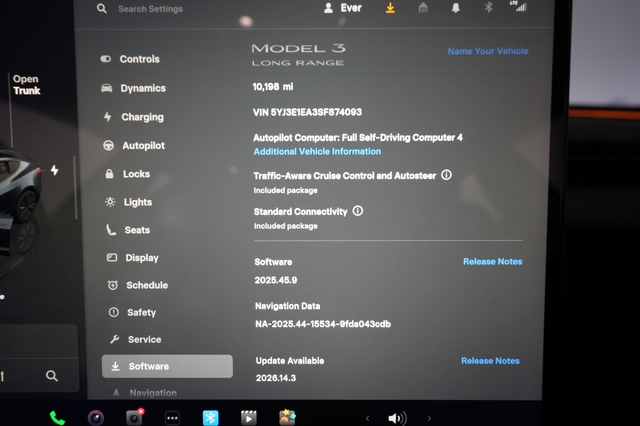Open the Dashcam icon with red dot
640x426 pixels.
[134, 417]
